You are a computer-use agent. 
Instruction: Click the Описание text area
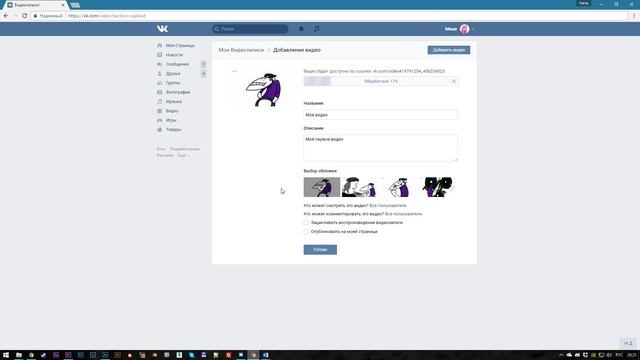click(380, 148)
